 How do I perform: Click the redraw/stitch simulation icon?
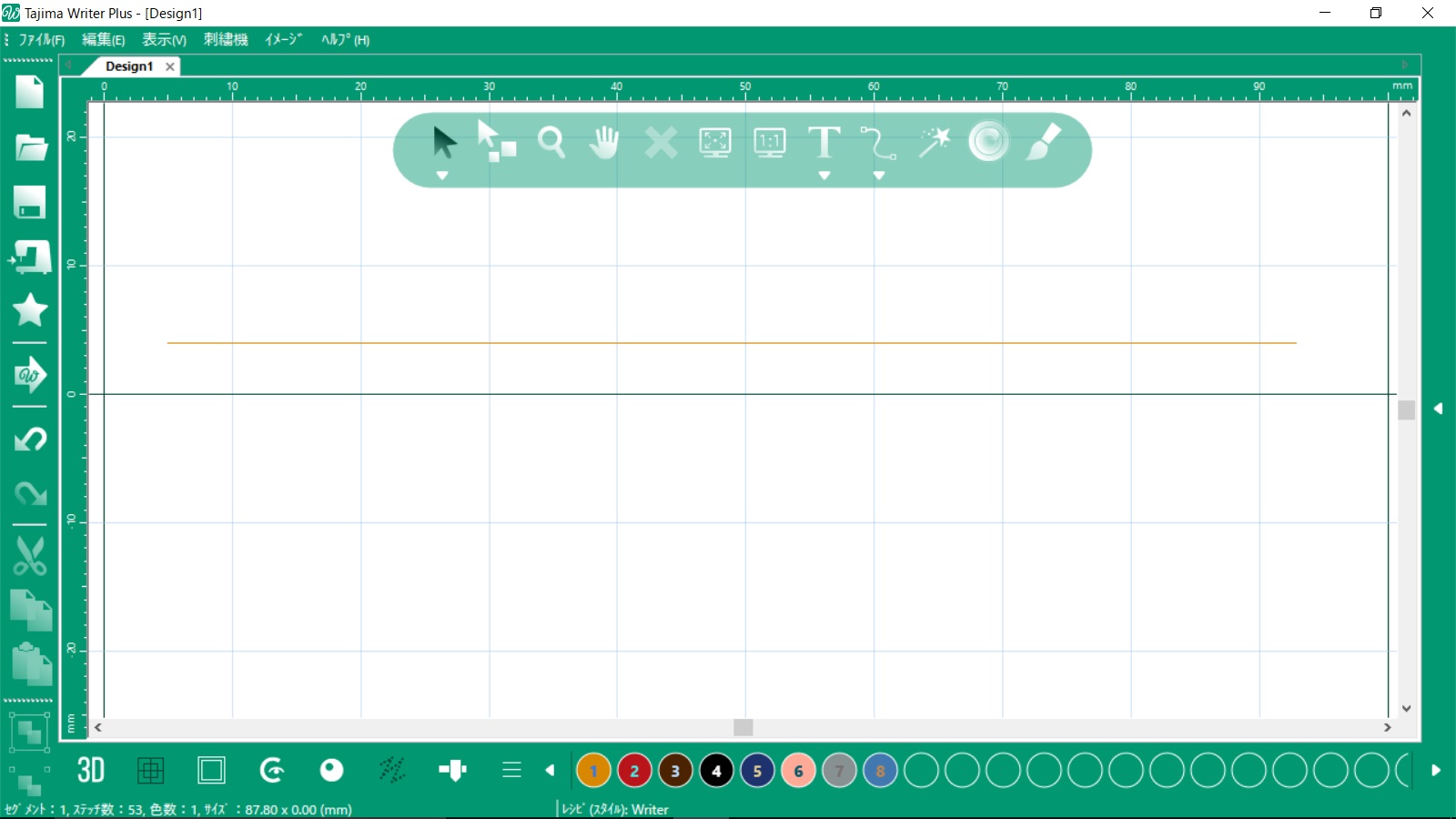272,771
